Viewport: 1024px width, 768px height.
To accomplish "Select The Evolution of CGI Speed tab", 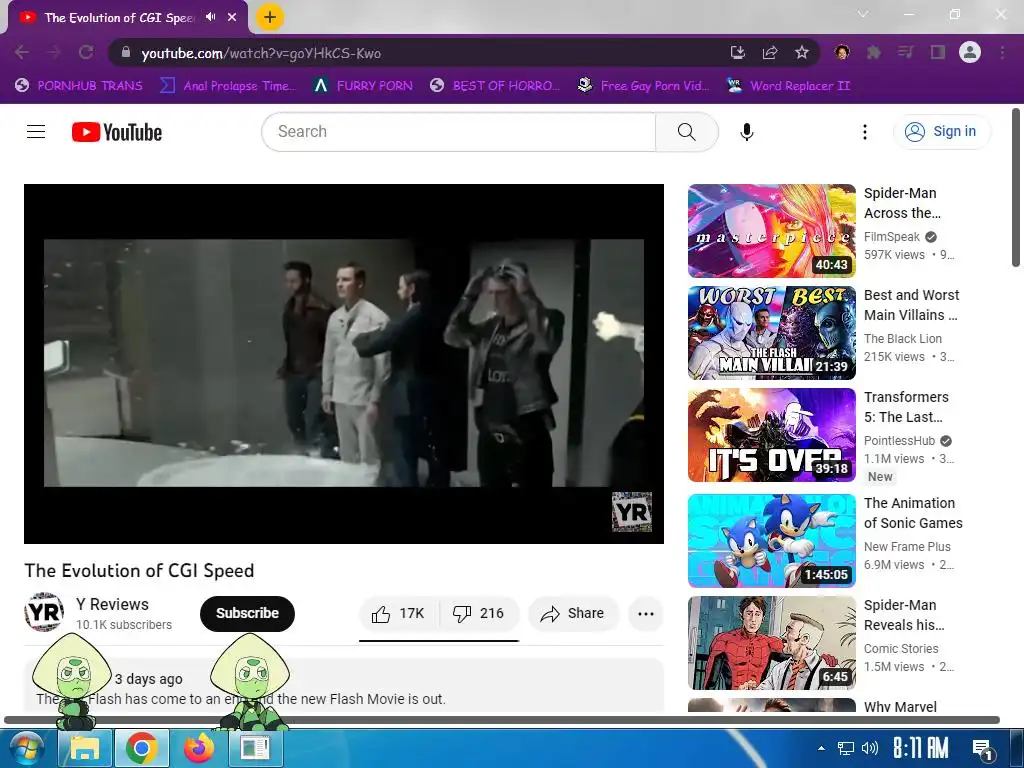I will tap(124, 18).
